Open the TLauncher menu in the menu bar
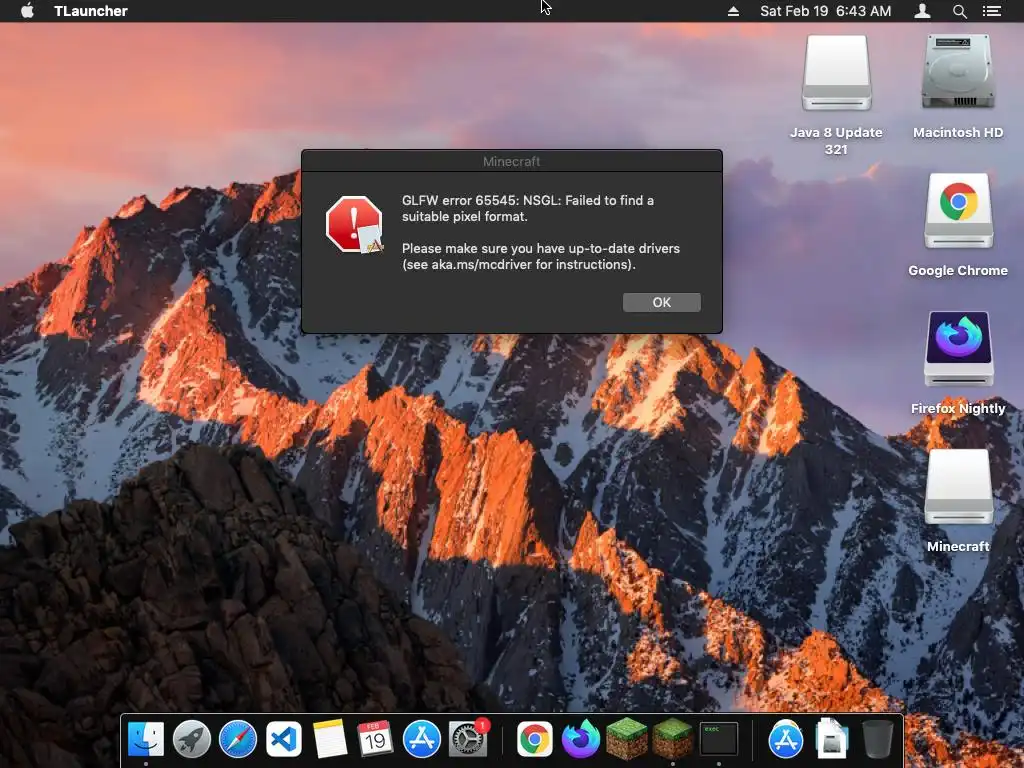 [91, 11]
